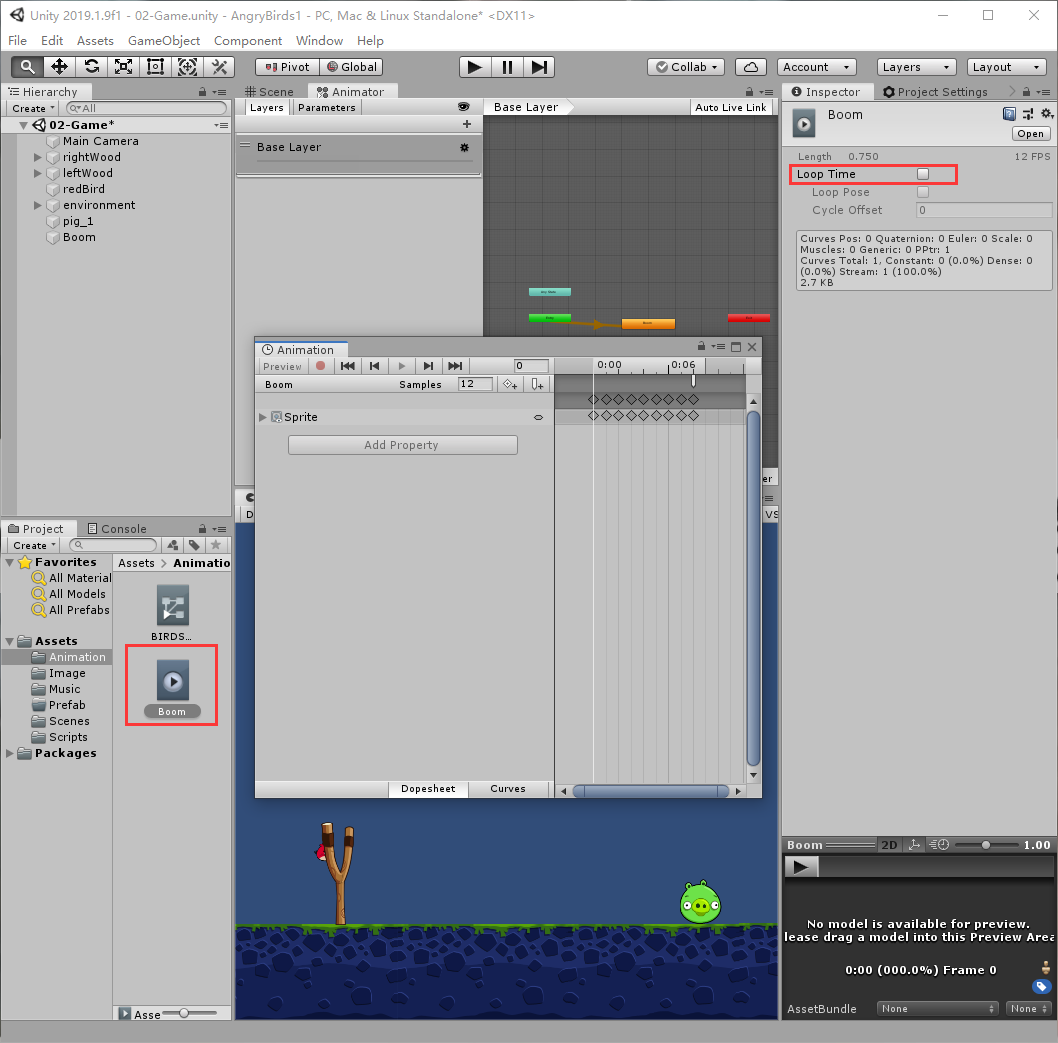Viewport: 1058px width, 1043px height.
Task: Click the Pause button in Unity toolbar
Action: click(507, 67)
